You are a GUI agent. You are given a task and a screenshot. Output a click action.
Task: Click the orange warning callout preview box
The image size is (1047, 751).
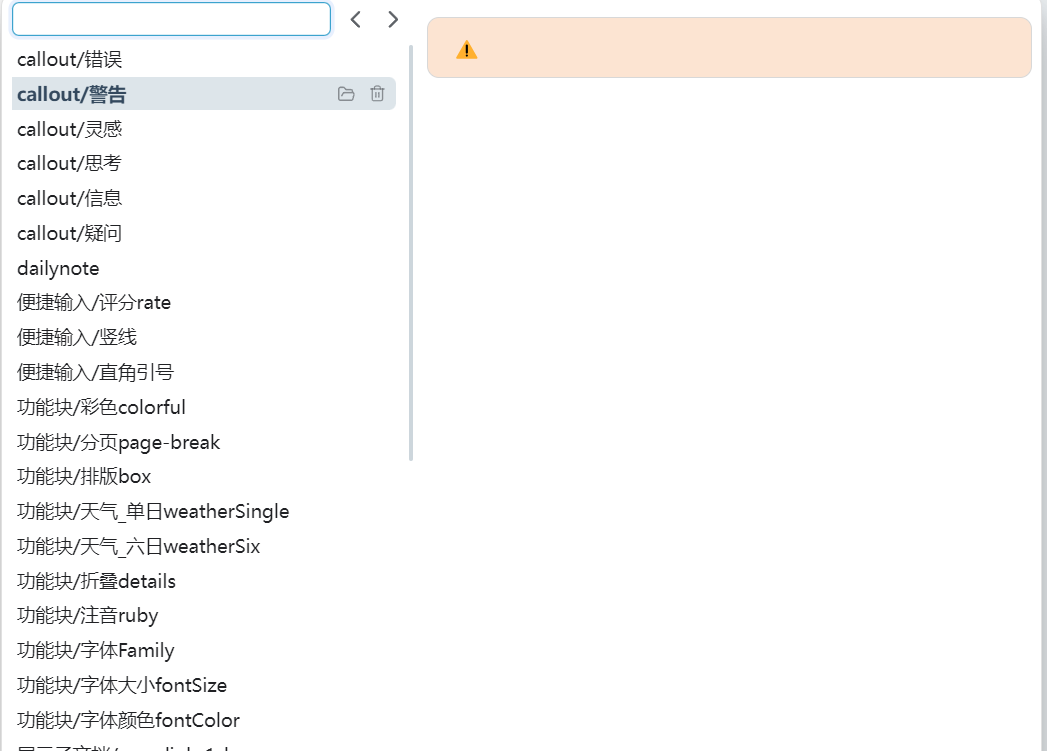coord(729,47)
